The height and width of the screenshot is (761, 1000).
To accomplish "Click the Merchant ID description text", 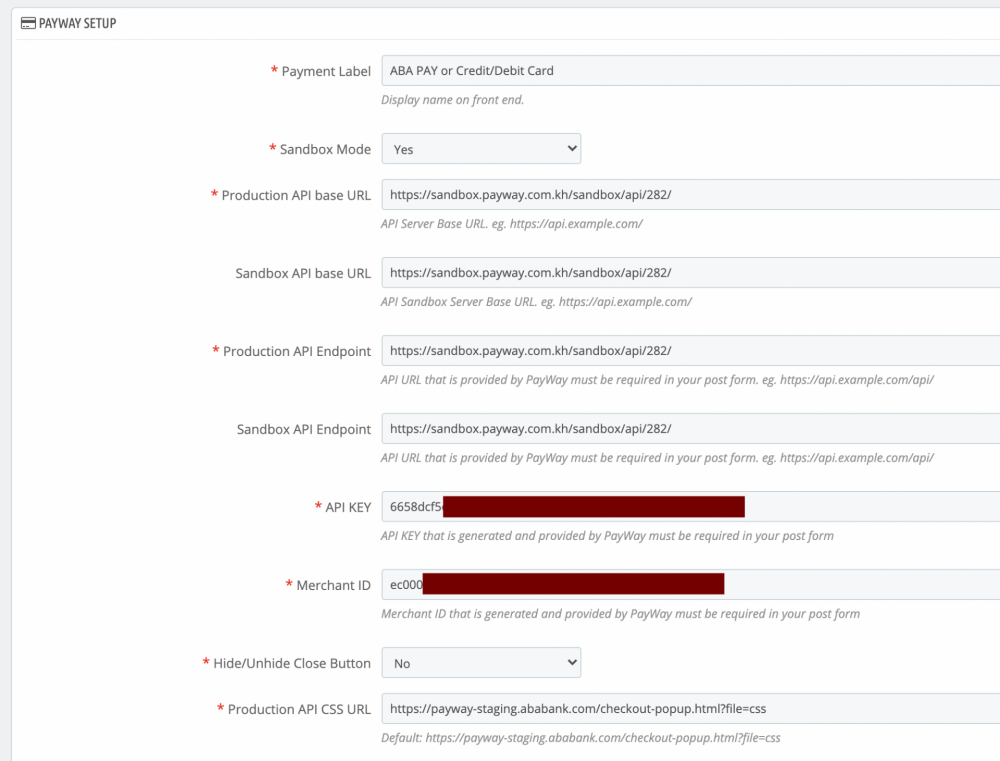I will point(621,613).
